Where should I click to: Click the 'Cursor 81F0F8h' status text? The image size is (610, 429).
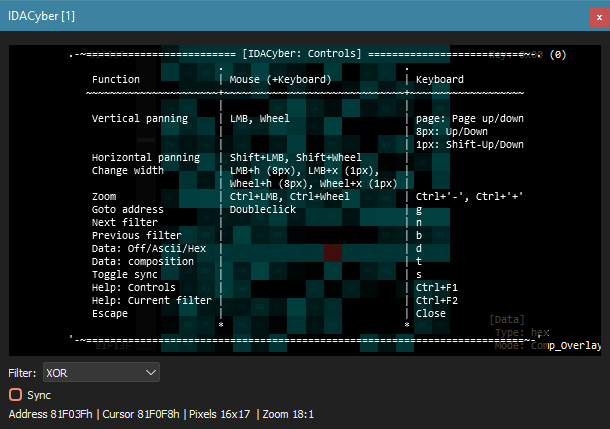pyautogui.click(x=141, y=414)
